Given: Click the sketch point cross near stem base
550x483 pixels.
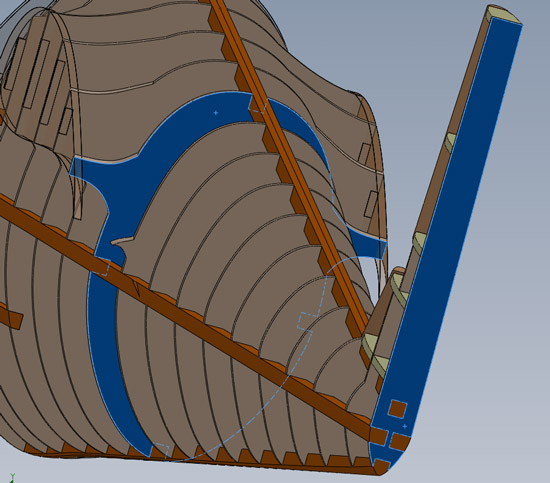Looking at the screenshot, I should pos(405,426).
